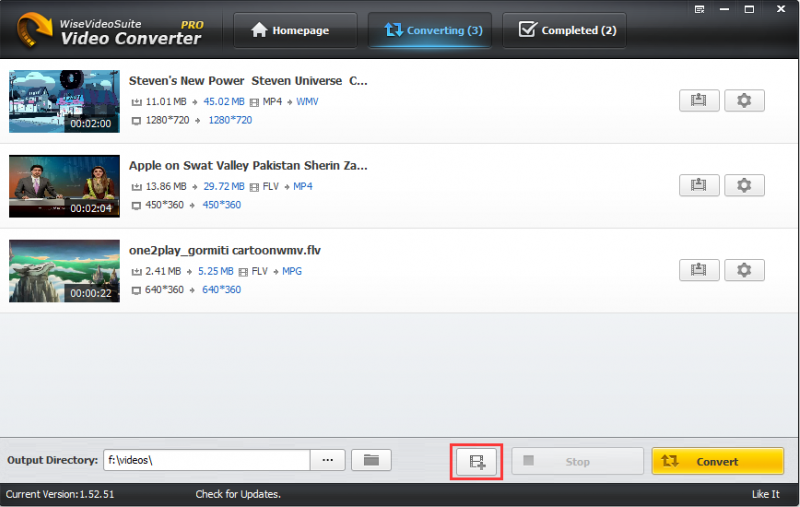Click title "Apple on Swat Valley Pakistan Sherin Za..."
Viewport: 800px width, 507px height.
[248, 166]
